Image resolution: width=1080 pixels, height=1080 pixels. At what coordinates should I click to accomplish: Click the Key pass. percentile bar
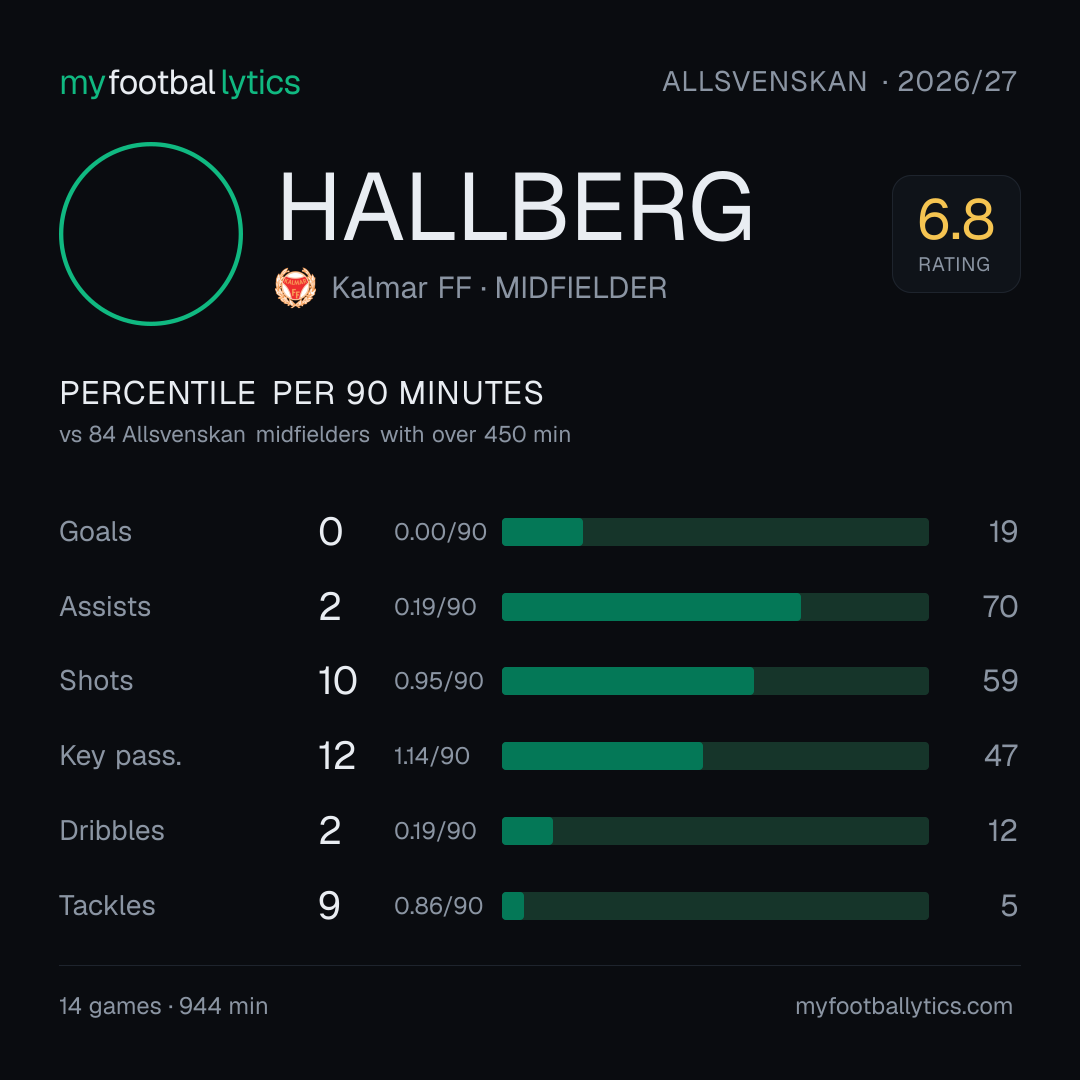pos(715,756)
